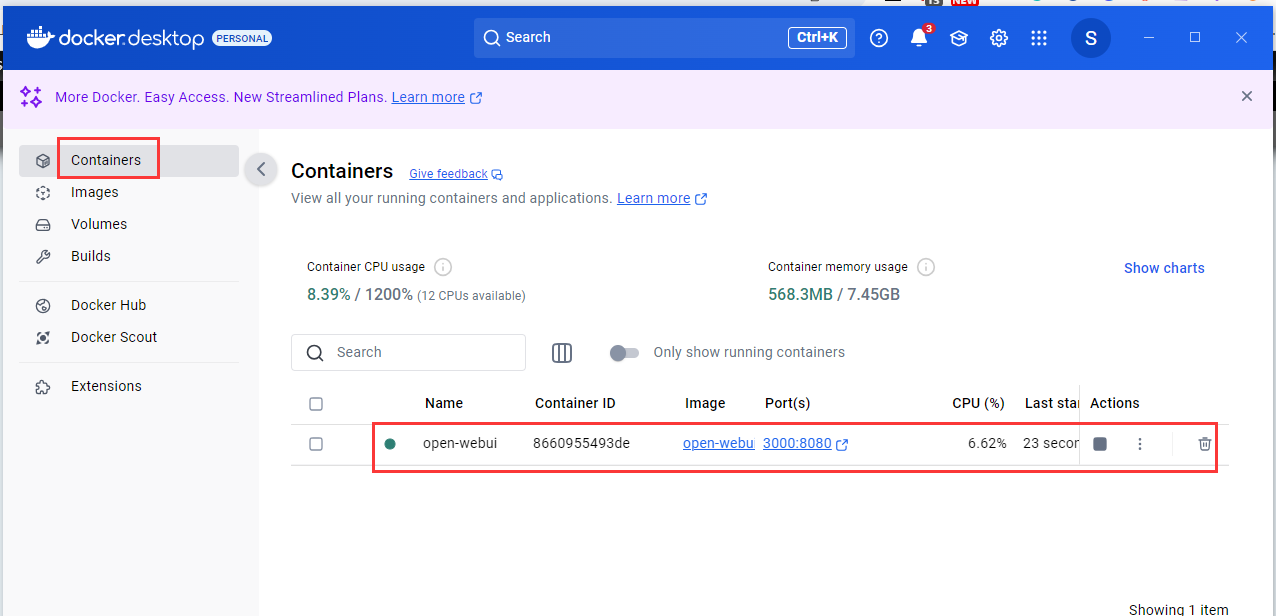The width and height of the screenshot is (1276, 616).
Task: Click the Container memory usage info icon
Action: click(x=926, y=267)
